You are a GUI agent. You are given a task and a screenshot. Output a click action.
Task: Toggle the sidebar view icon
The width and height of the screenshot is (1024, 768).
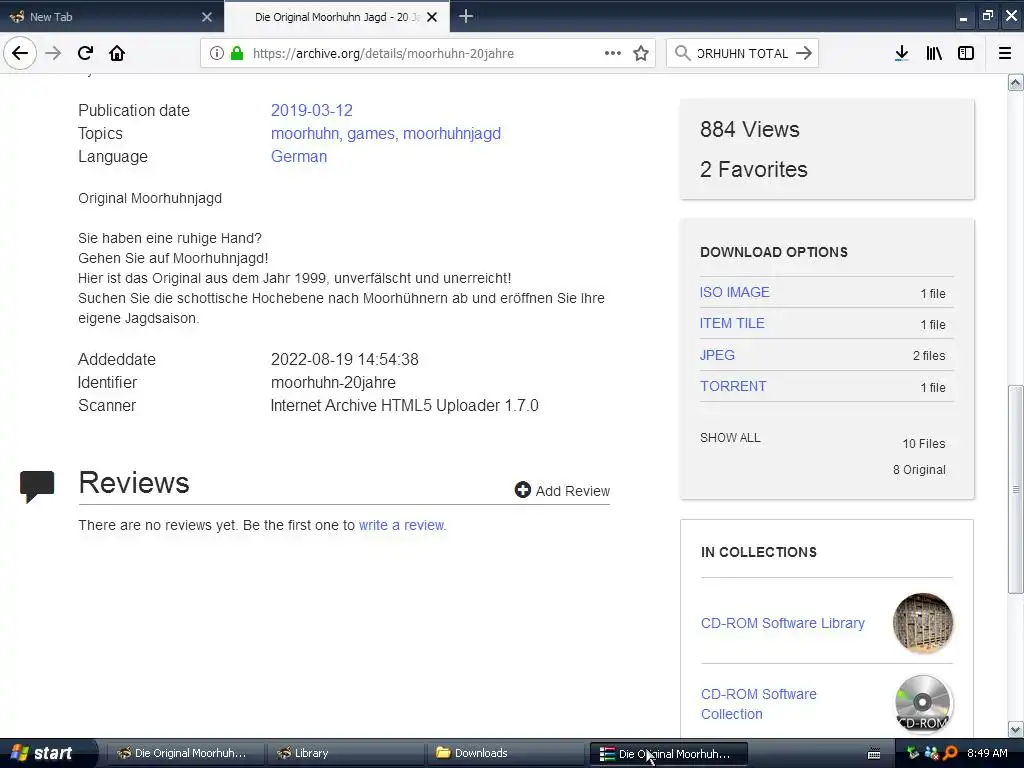(x=966, y=53)
